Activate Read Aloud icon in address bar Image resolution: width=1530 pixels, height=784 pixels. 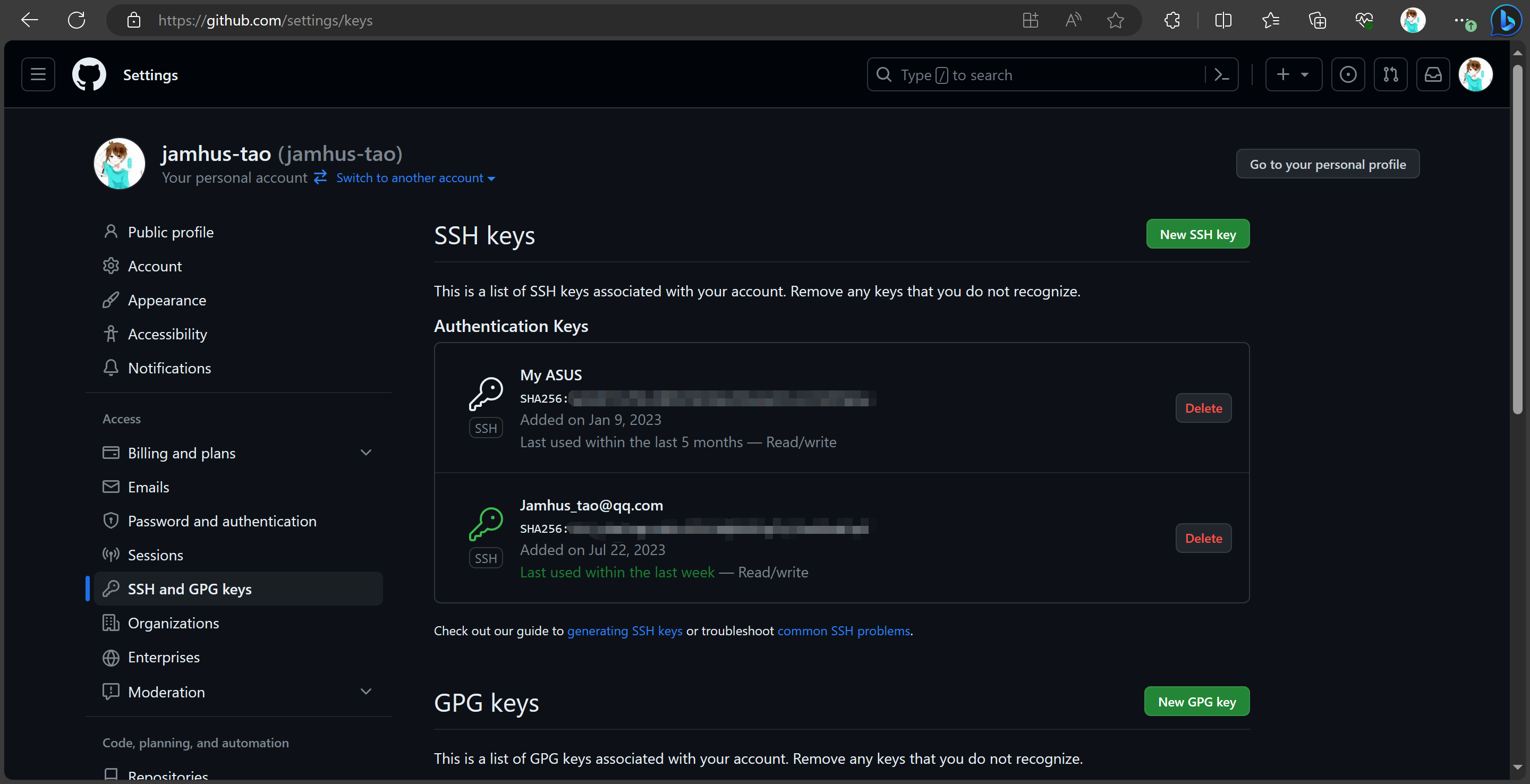tap(1073, 20)
